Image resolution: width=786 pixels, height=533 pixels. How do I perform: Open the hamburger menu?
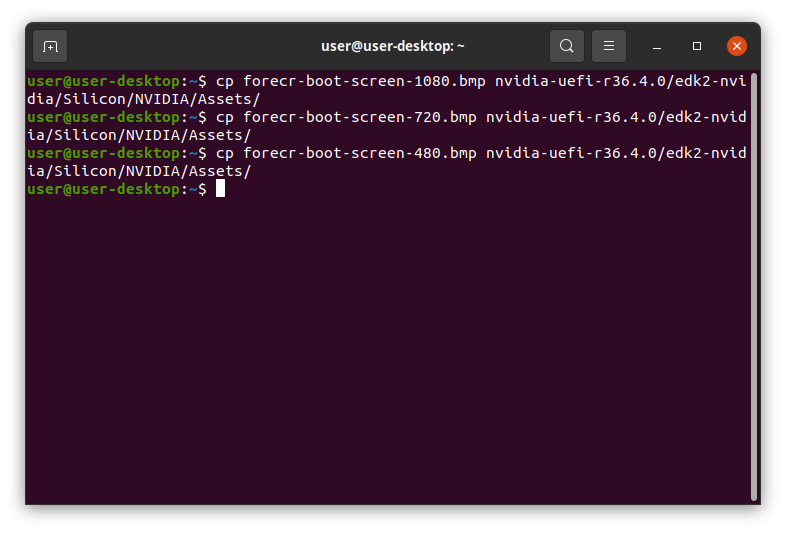(609, 46)
